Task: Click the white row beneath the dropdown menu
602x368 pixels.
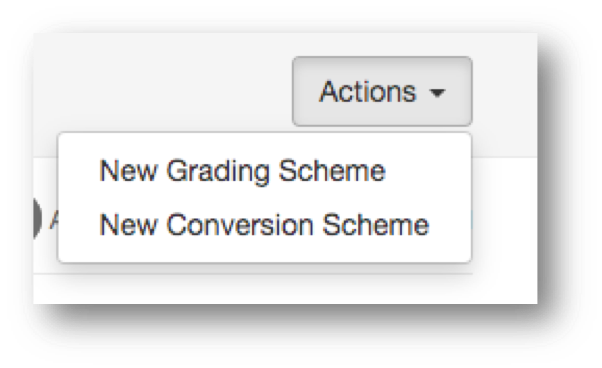Action: click(285, 289)
